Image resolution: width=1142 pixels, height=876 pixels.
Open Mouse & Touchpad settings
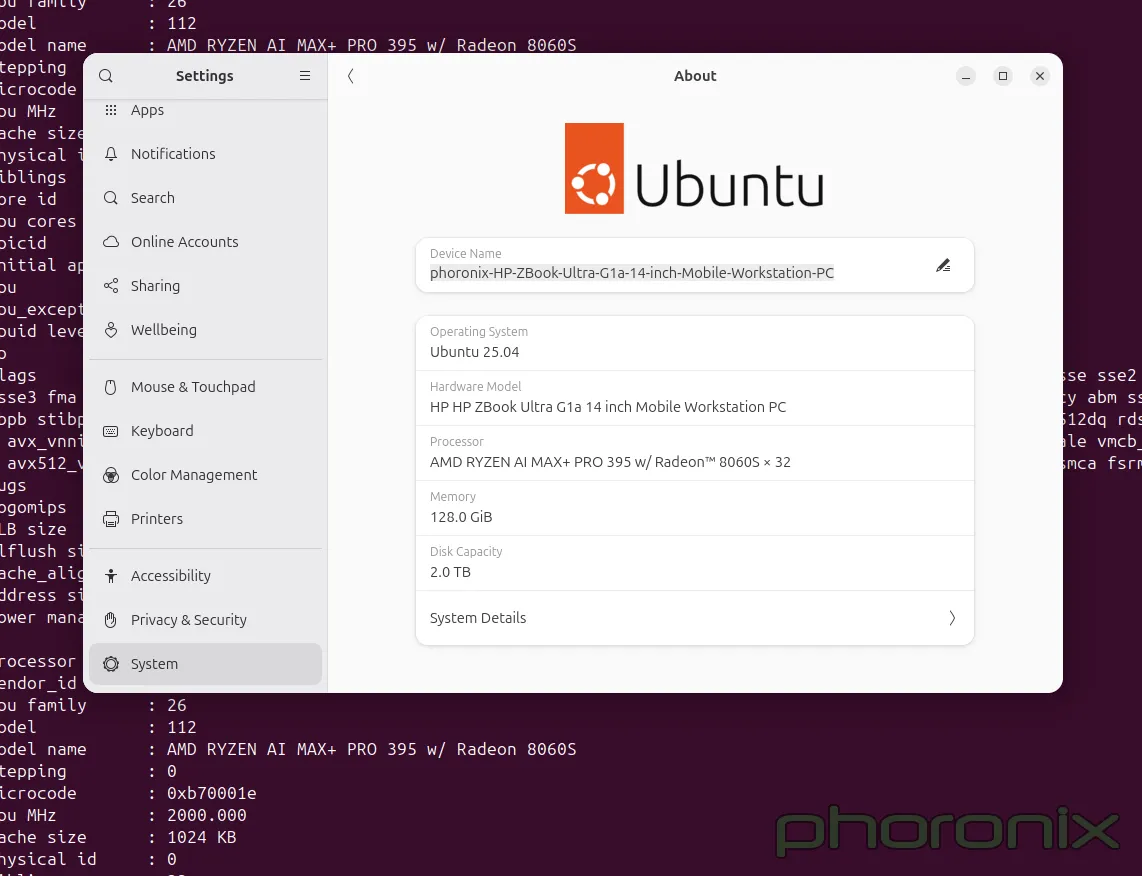point(193,387)
